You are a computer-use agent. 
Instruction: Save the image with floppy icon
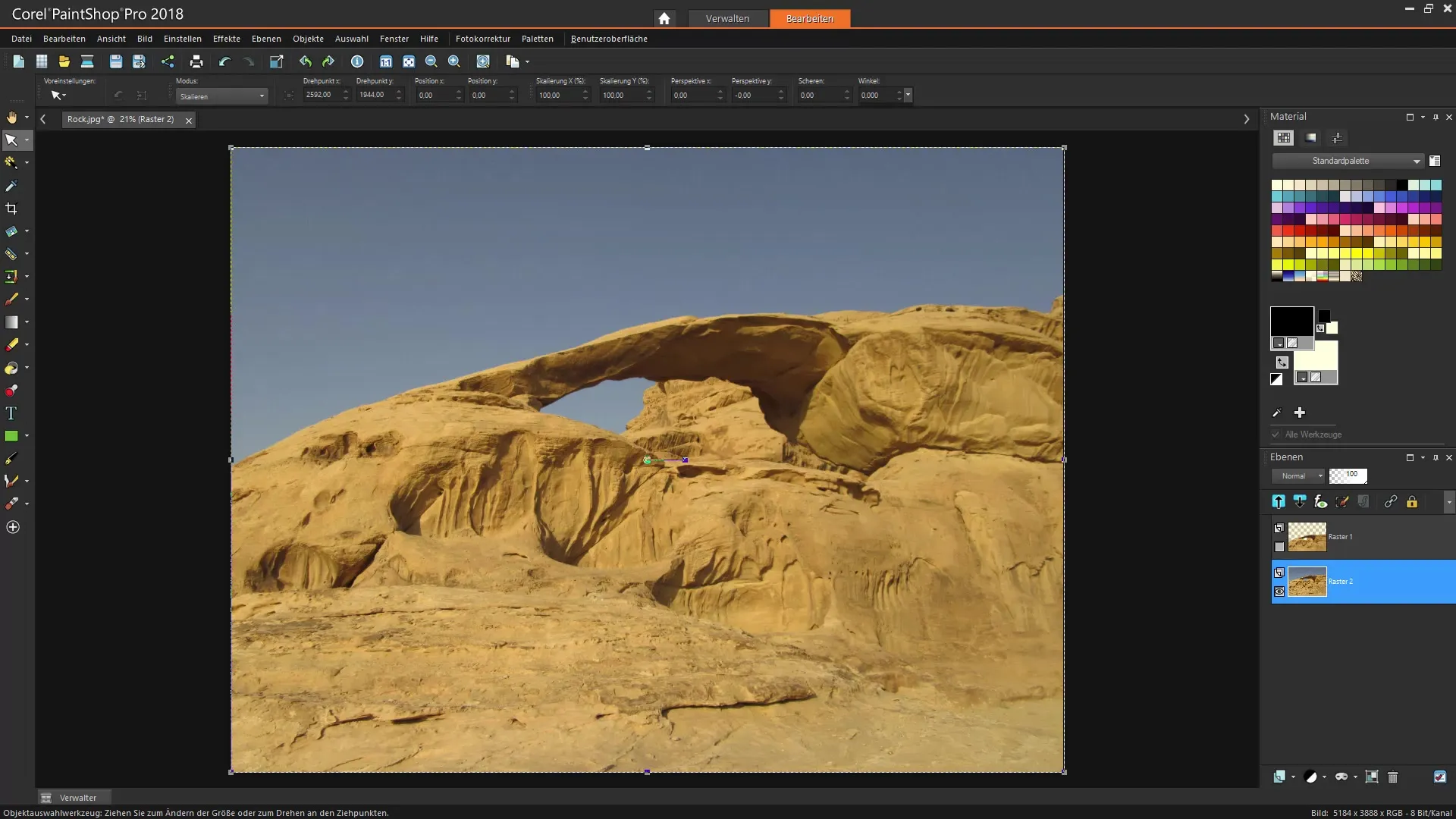(116, 61)
